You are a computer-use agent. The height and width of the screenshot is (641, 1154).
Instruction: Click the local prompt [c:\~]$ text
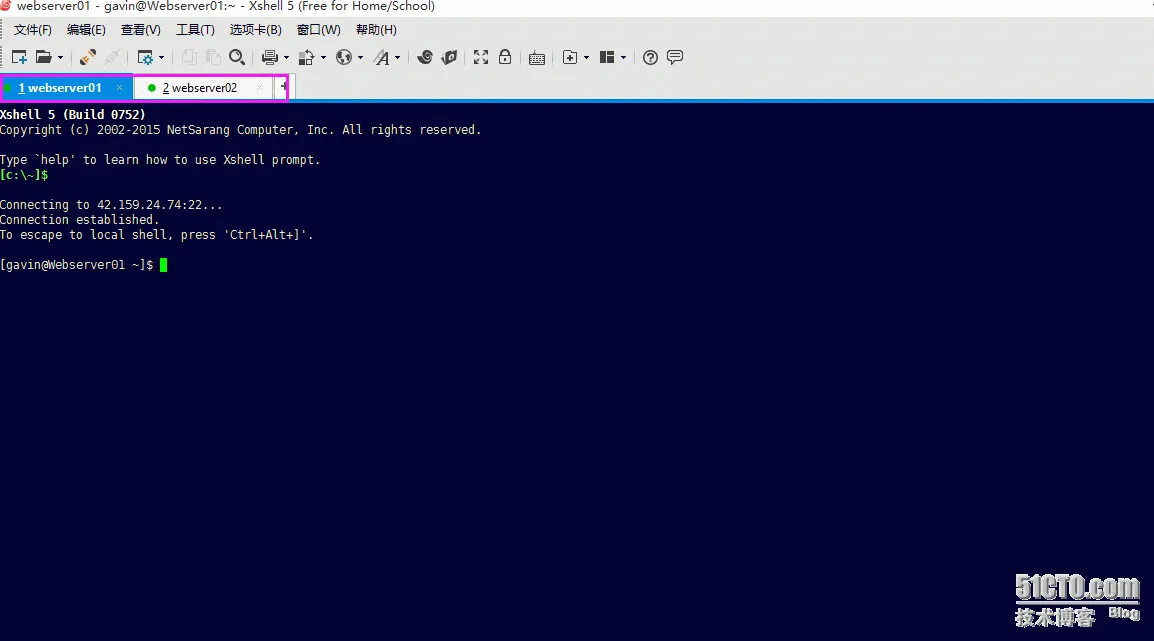24,175
